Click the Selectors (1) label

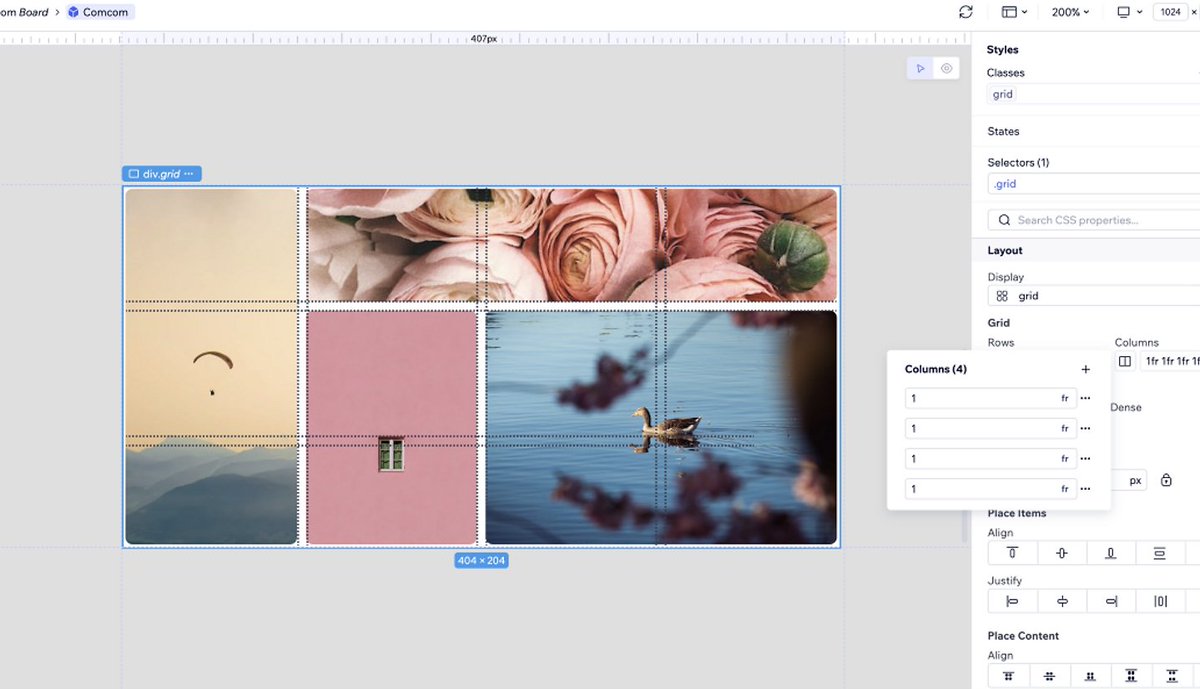pos(1018,162)
